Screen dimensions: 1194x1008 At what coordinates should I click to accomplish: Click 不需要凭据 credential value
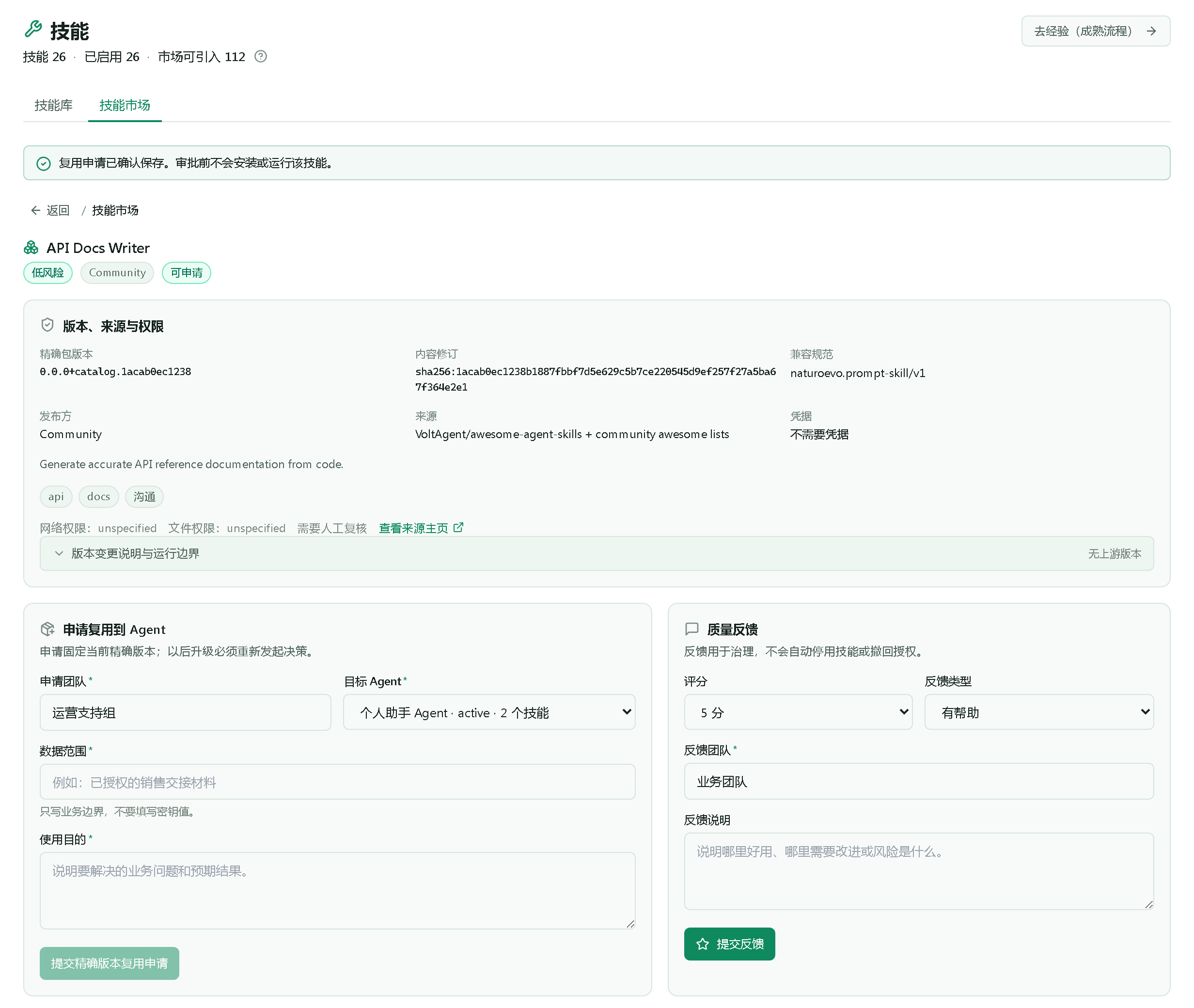click(819, 434)
